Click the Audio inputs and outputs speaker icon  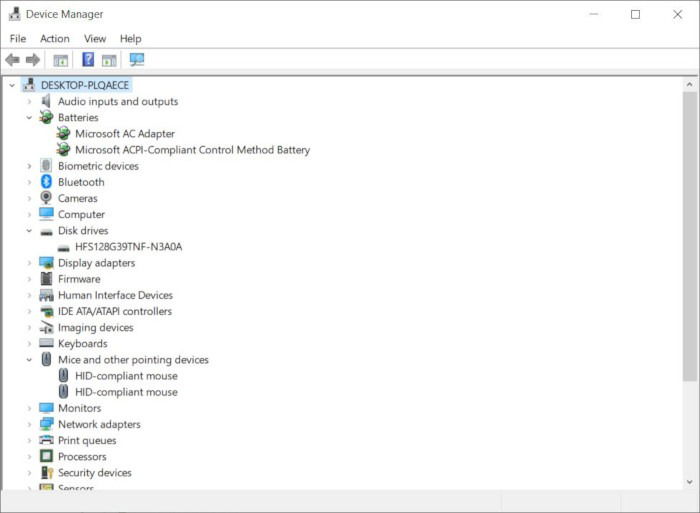pyautogui.click(x=46, y=101)
